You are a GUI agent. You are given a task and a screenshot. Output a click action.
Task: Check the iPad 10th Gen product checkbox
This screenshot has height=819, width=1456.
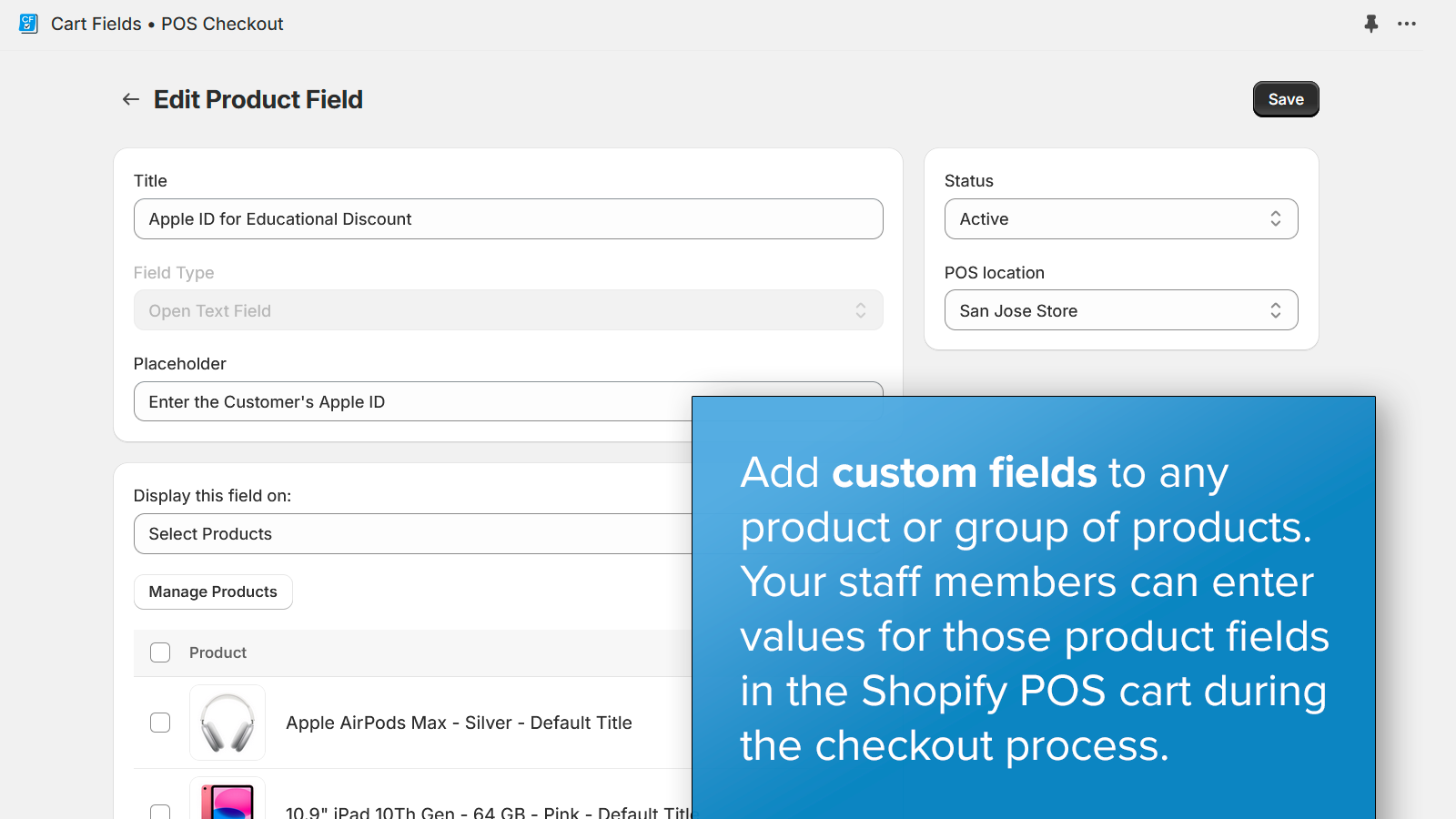(160, 813)
